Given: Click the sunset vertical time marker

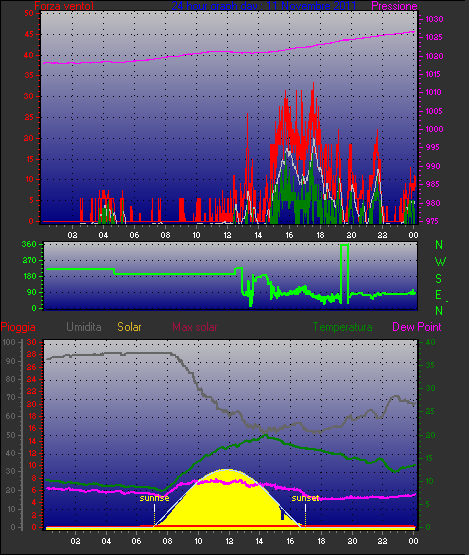Looking at the screenshot, I should point(305,515).
